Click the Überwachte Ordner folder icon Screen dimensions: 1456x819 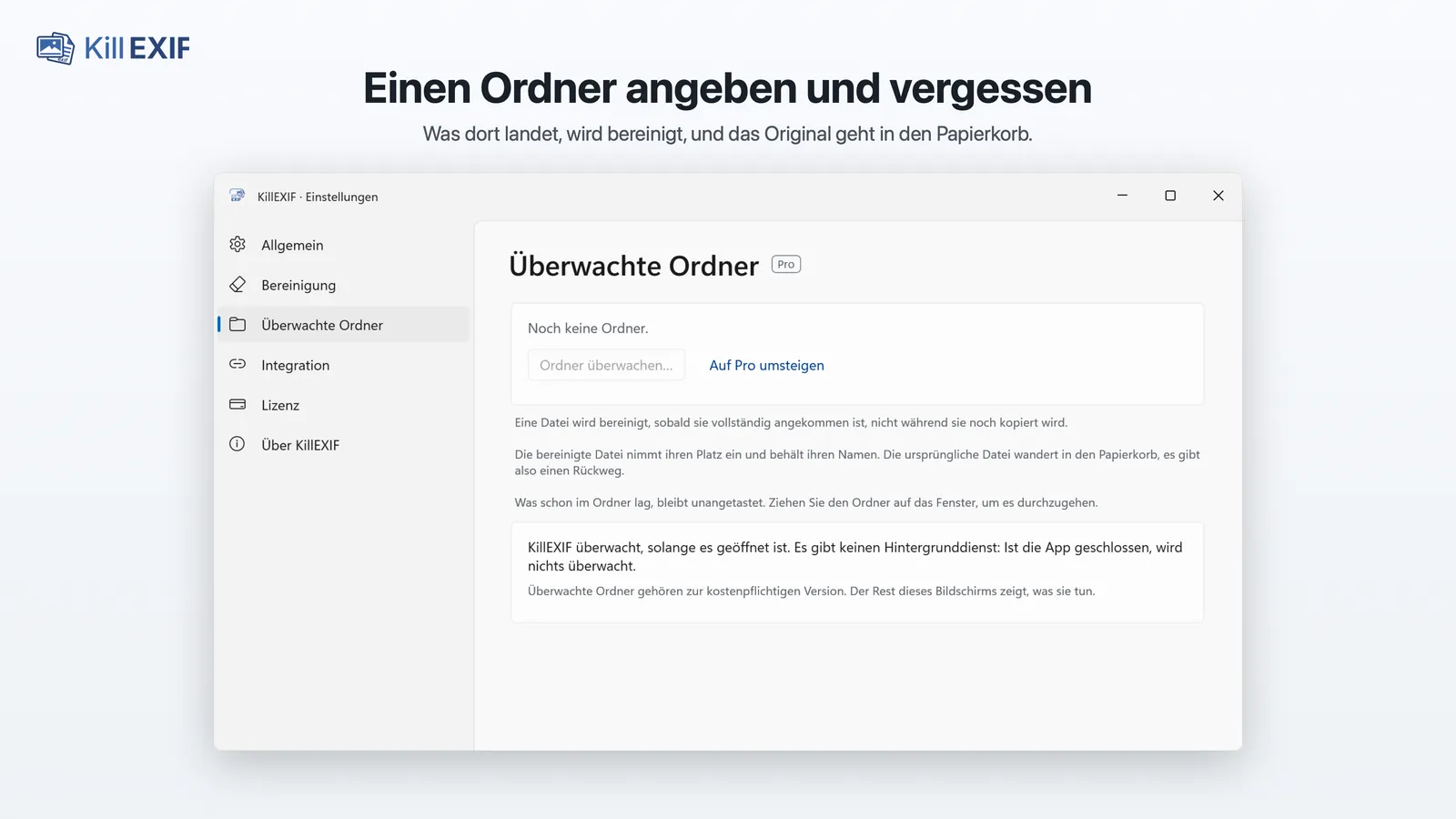238,325
